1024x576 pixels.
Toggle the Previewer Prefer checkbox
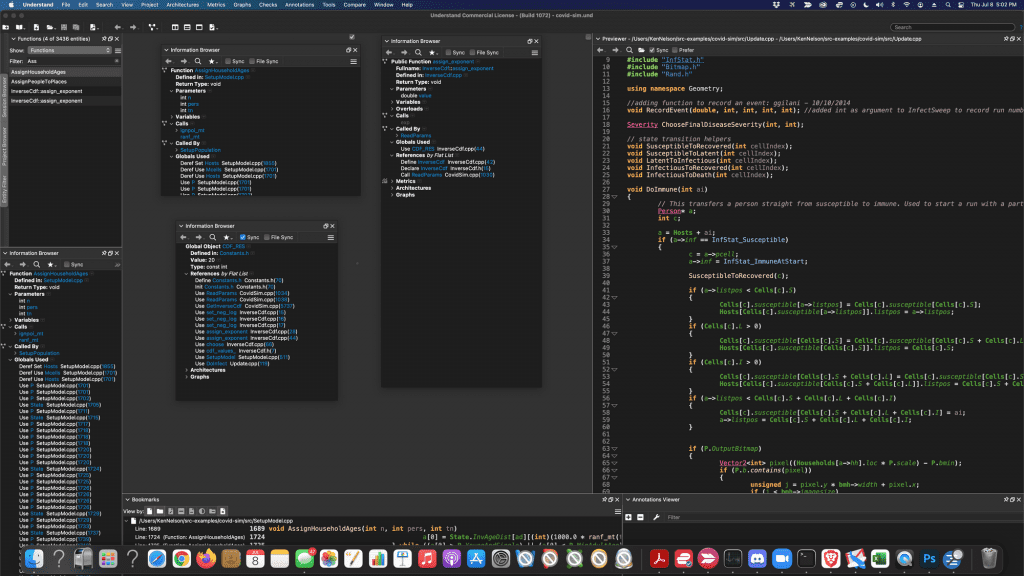(675, 50)
